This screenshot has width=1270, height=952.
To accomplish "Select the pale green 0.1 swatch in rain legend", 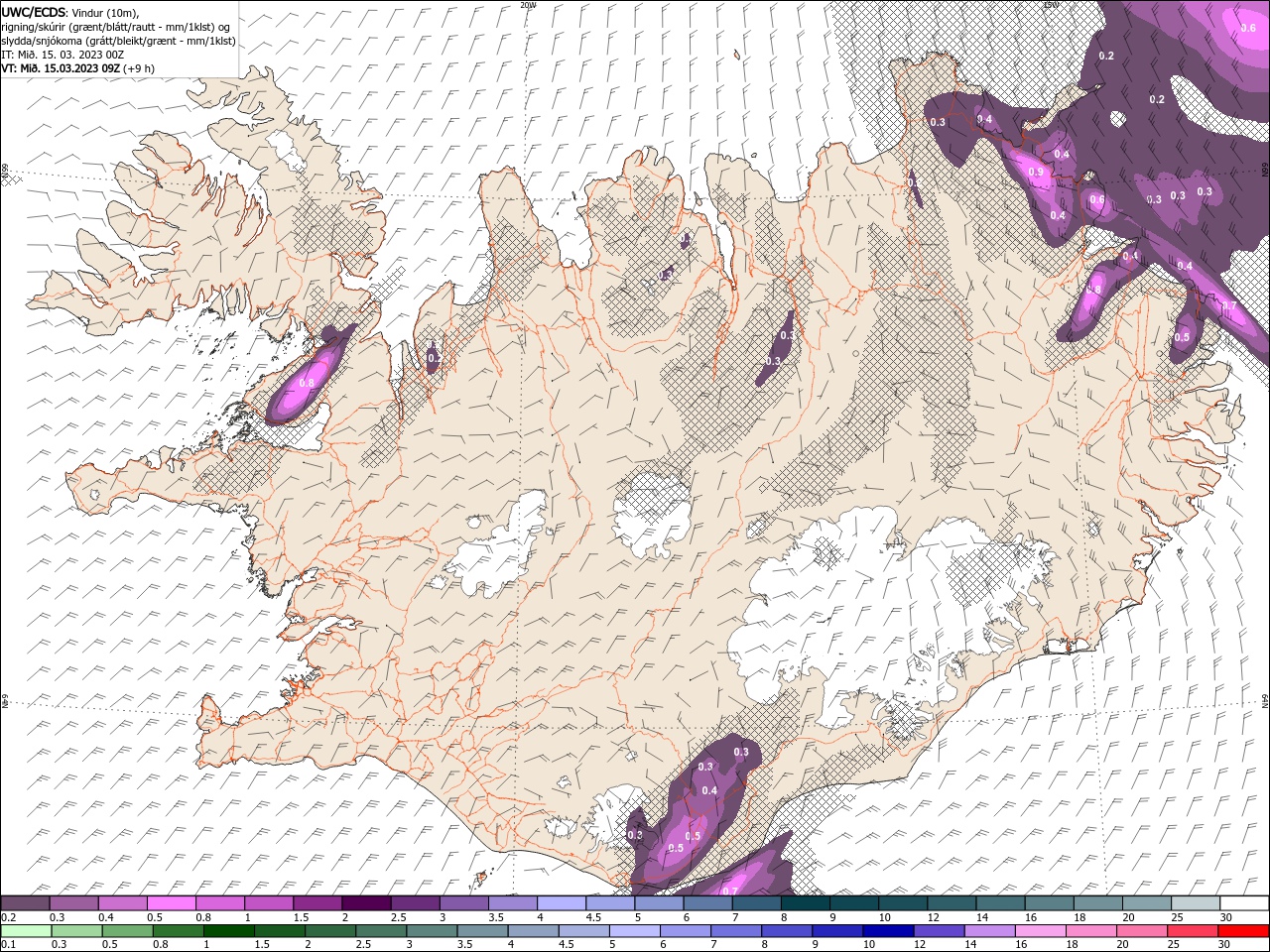I will (27, 931).
